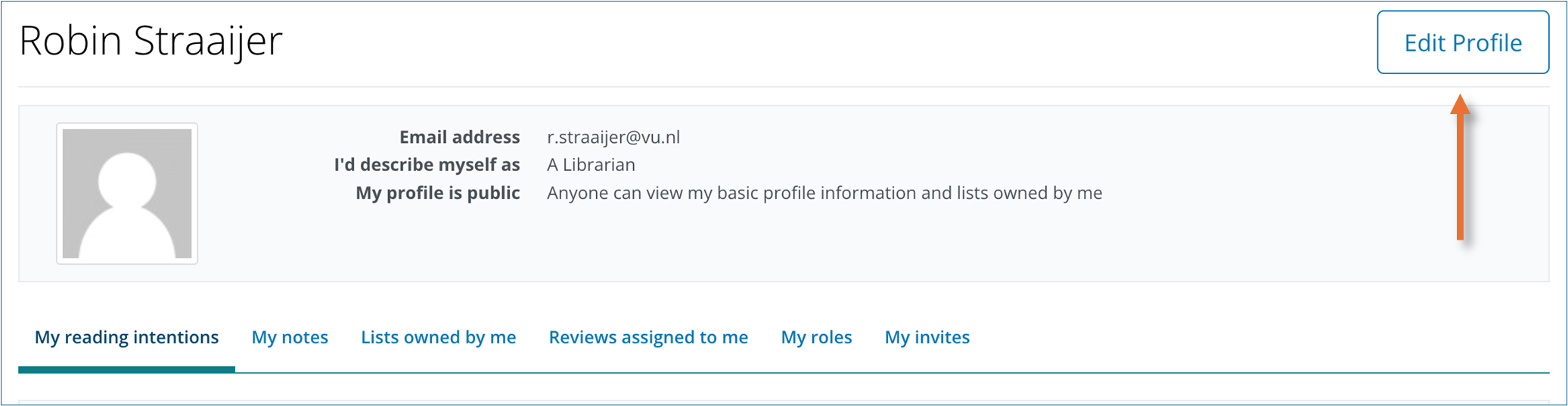Click the r.straaijer@vu.nl email address
1568x406 pixels.
pos(613,137)
